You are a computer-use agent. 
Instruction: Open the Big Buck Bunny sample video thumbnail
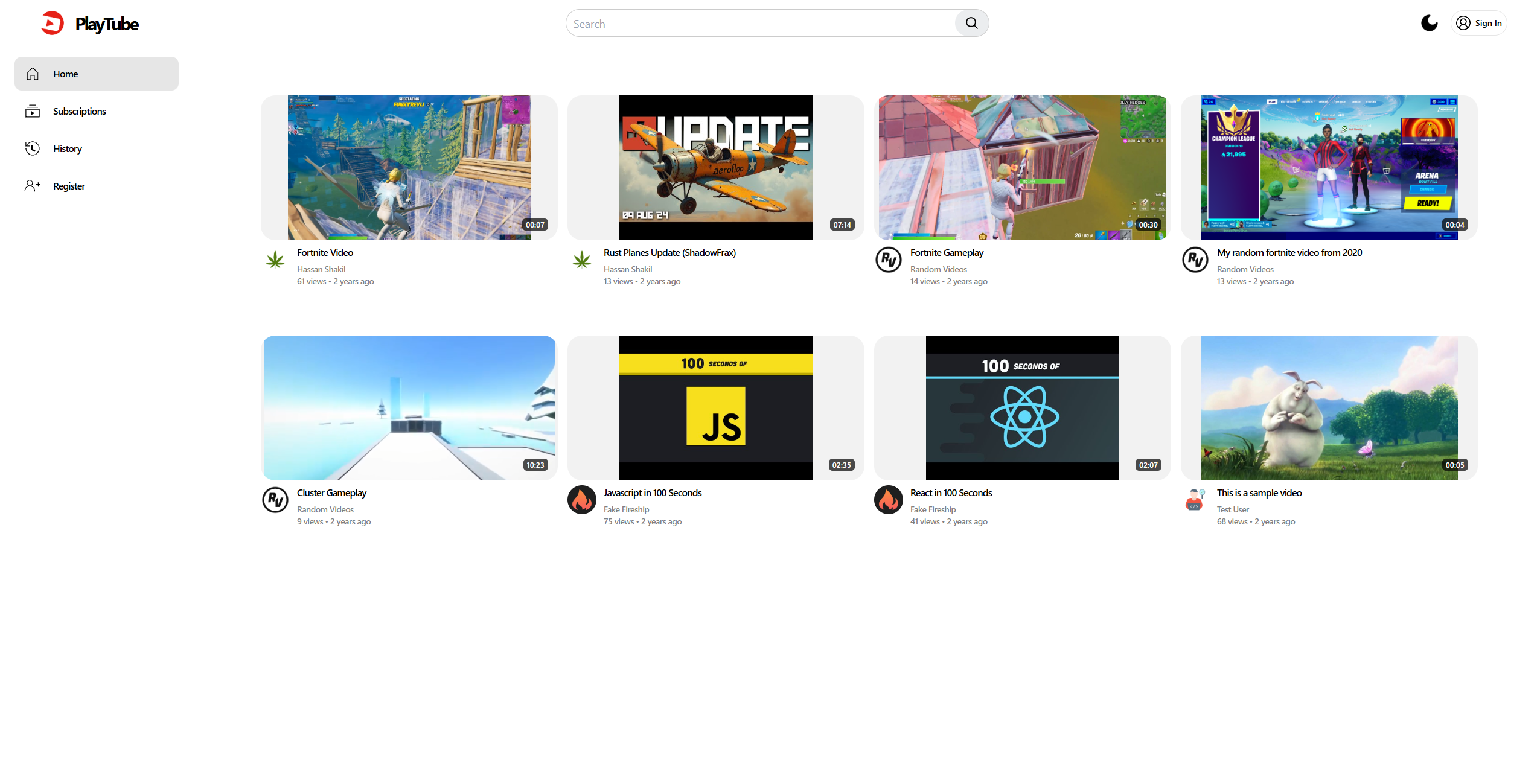point(1329,408)
